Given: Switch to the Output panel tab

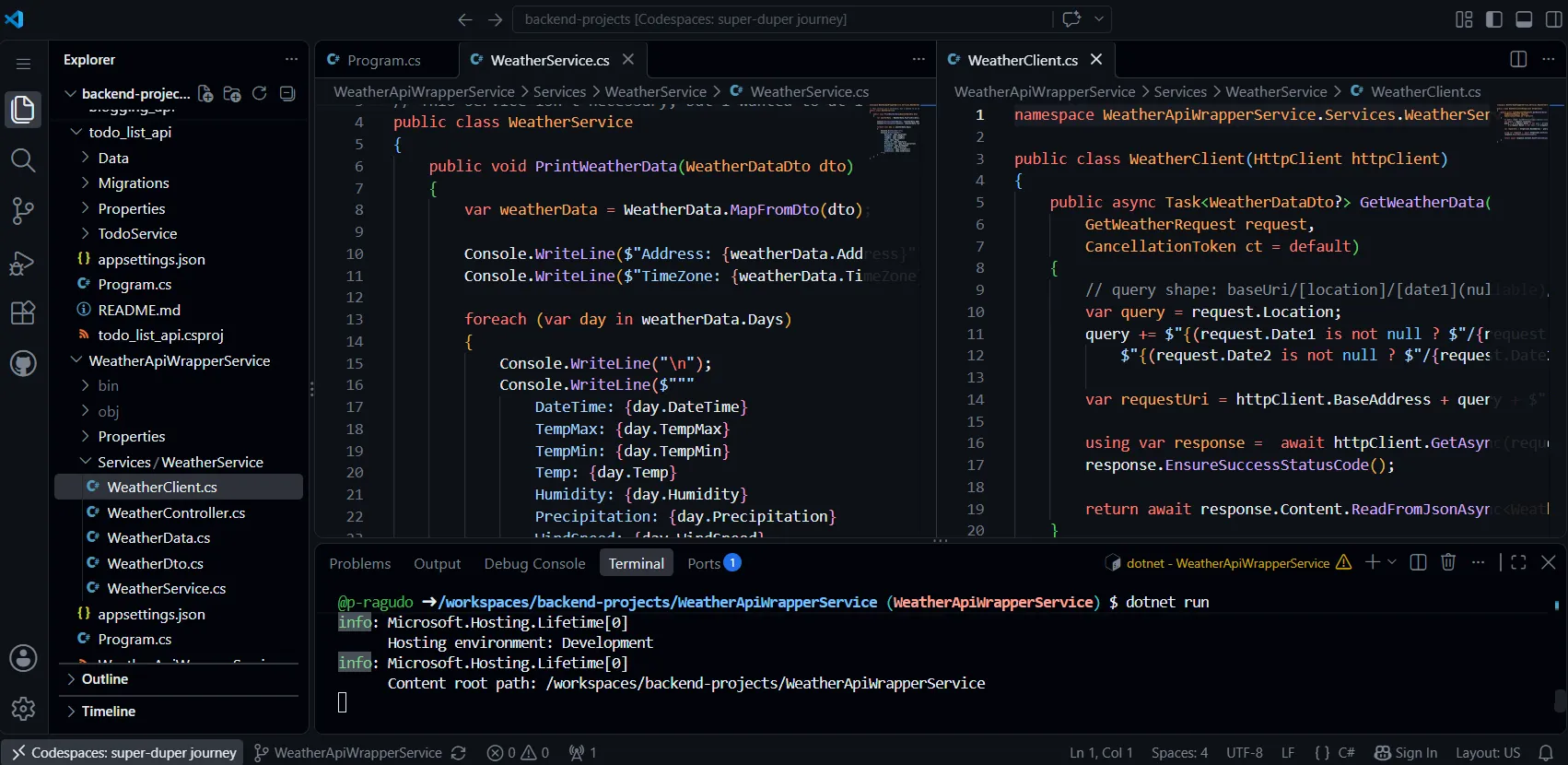Looking at the screenshot, I should pos(438,563).
